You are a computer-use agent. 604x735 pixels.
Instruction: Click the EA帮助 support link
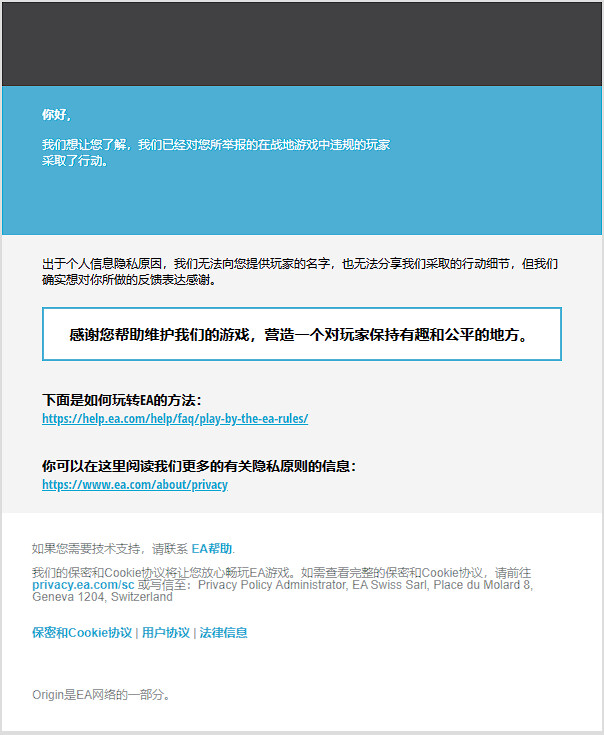tap(212, 548)
